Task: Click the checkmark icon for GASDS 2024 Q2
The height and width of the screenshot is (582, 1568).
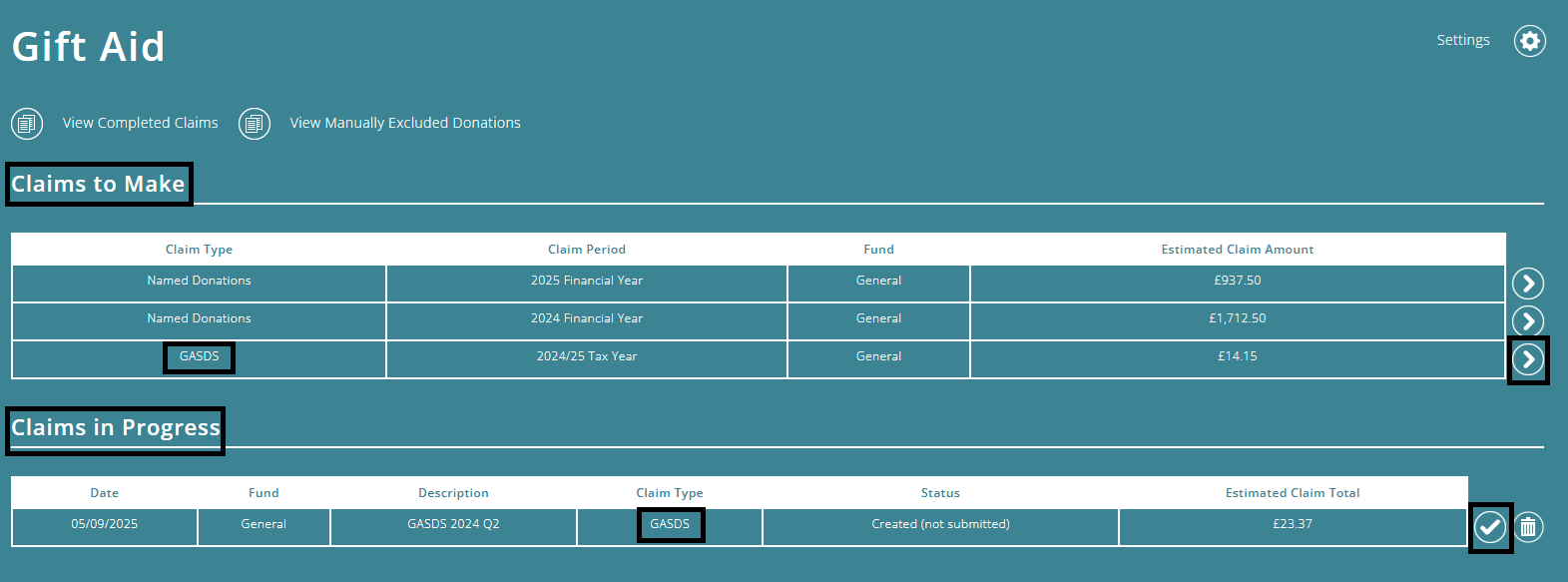Action: [1490, 527]
